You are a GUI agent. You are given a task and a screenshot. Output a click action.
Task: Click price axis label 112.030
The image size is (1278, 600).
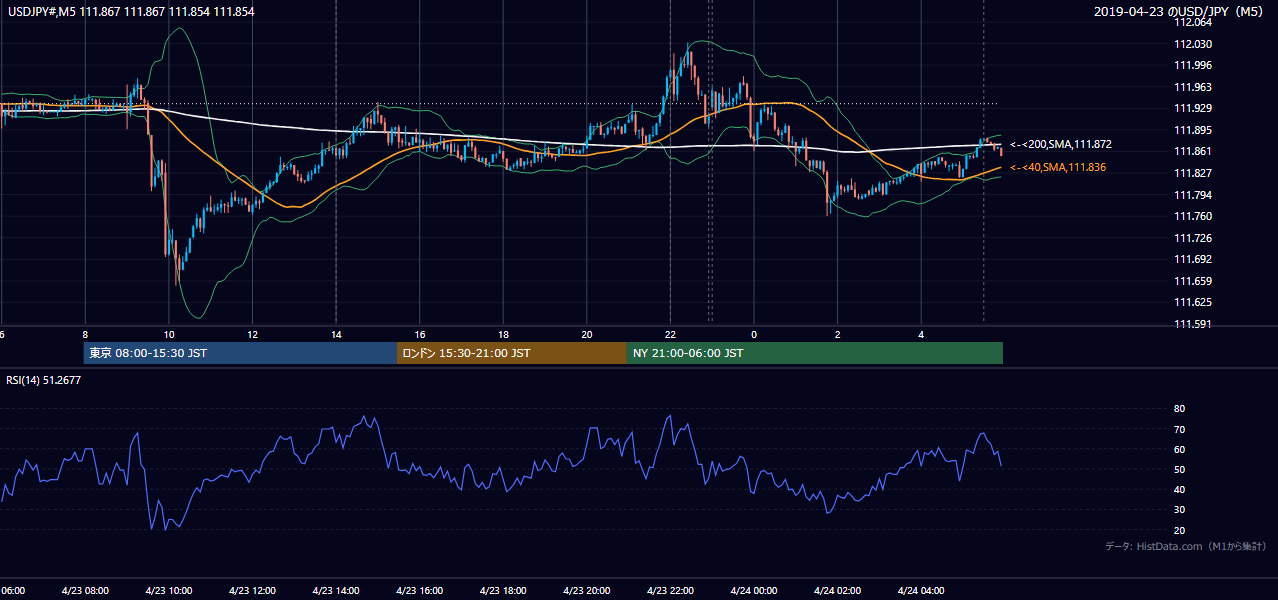[x=1193, y=44]
